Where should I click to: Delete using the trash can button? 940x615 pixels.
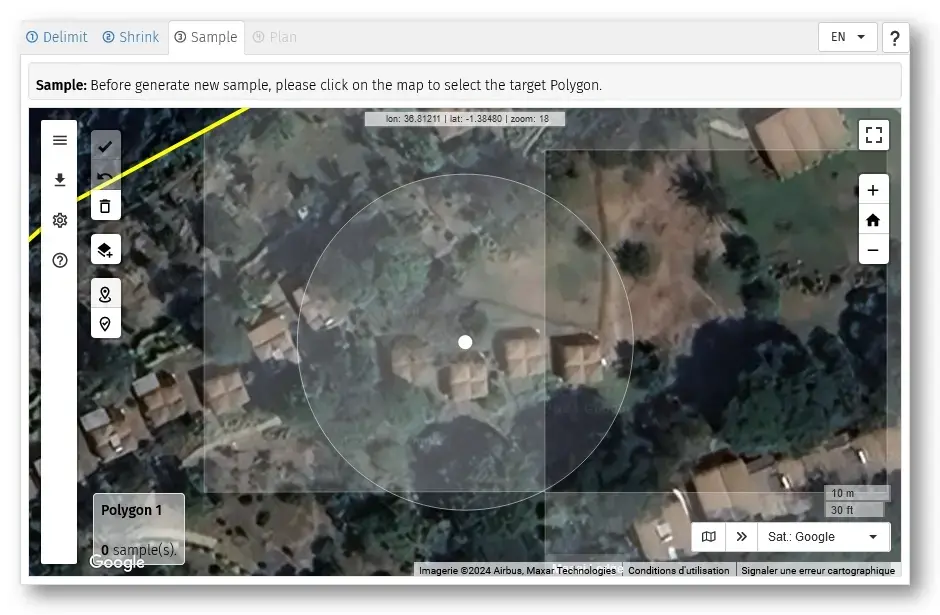tap(105, 206)
